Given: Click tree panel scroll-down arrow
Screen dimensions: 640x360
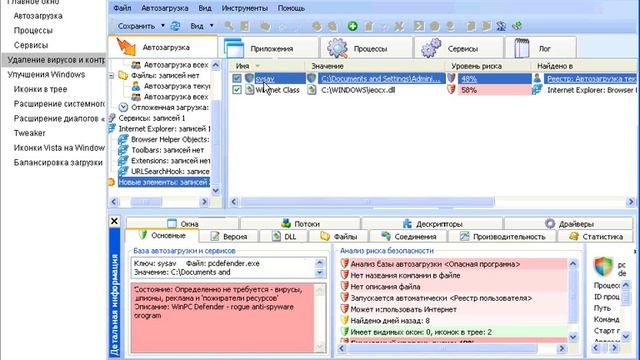Looking at the screenshot, I should [x=216, y=191].
